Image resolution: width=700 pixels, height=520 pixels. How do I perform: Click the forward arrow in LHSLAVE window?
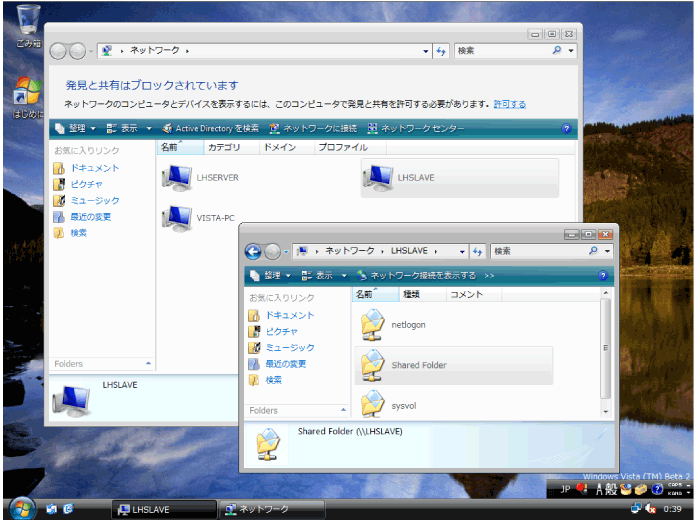point(272,252)
